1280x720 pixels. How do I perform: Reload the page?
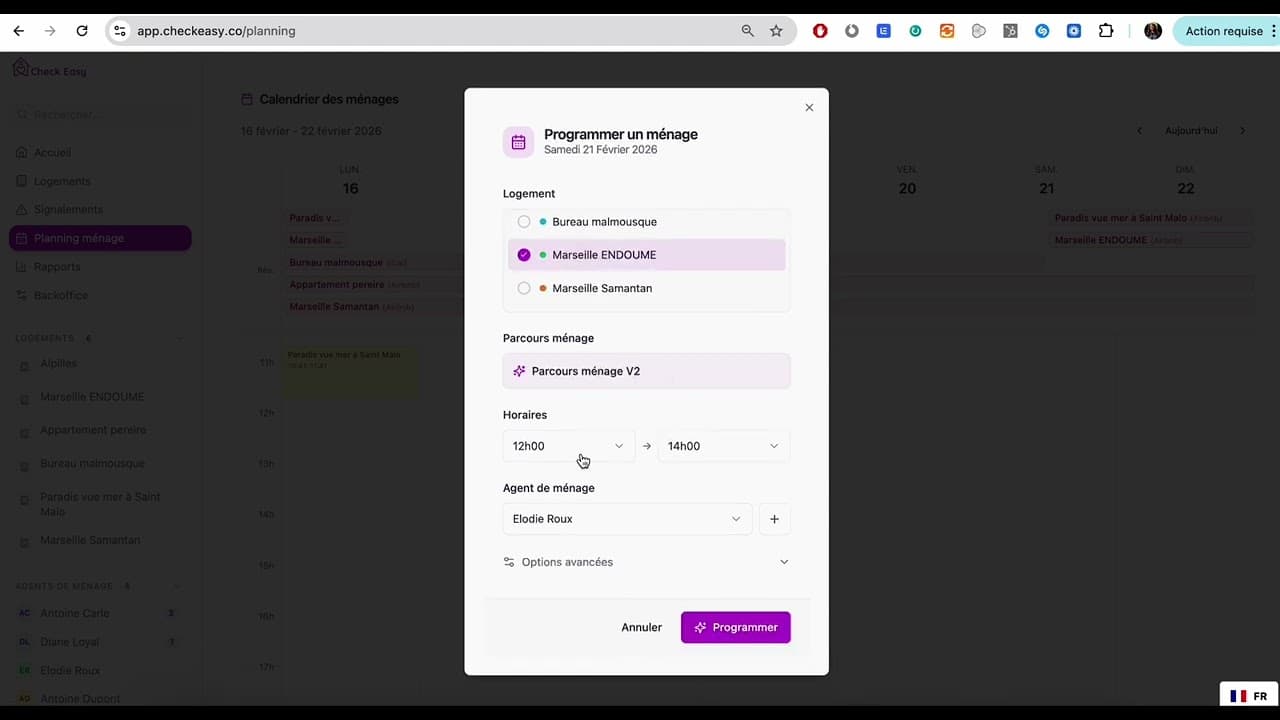(x=82, y=31)
